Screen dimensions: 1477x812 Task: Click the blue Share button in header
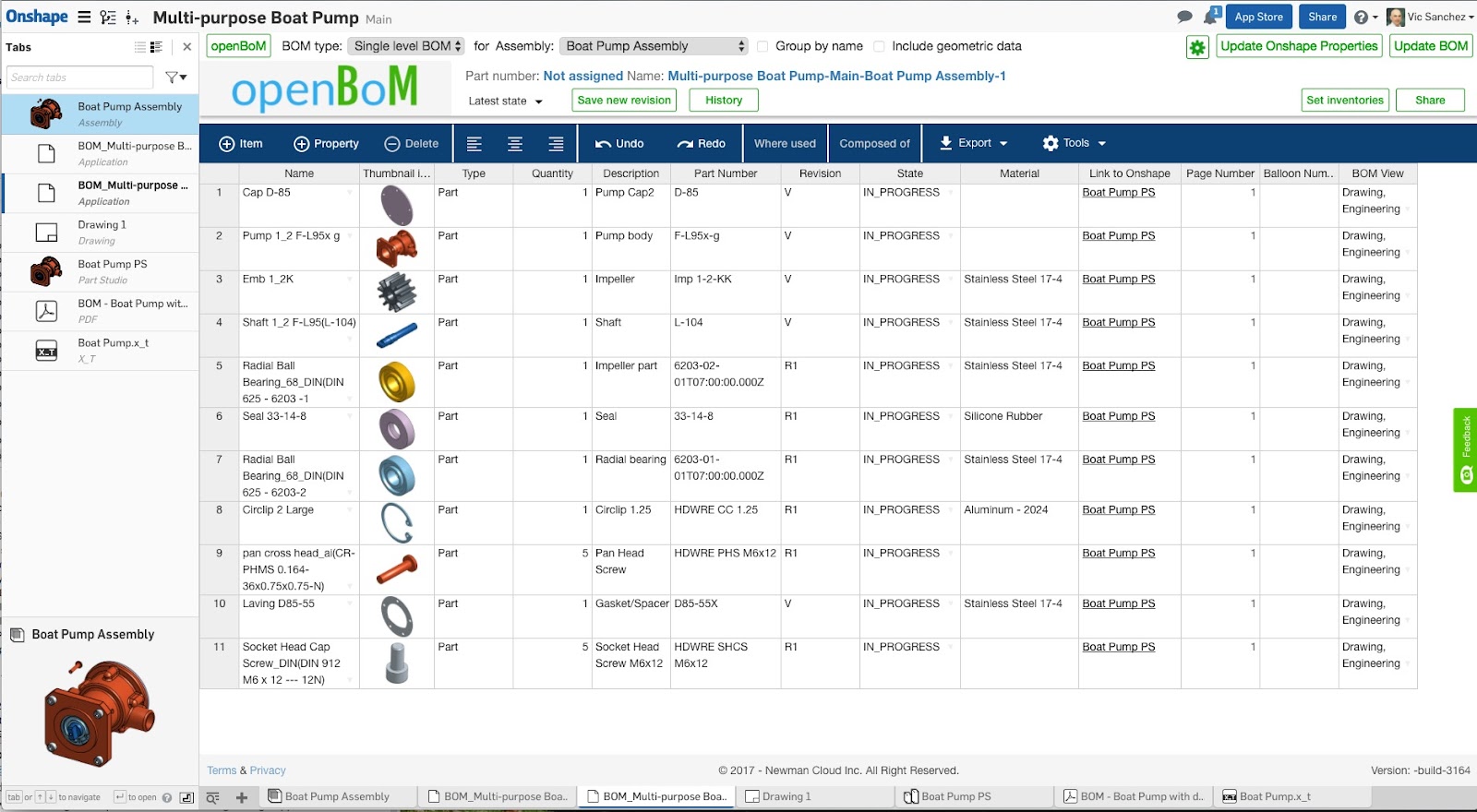tap(1322, 17)
